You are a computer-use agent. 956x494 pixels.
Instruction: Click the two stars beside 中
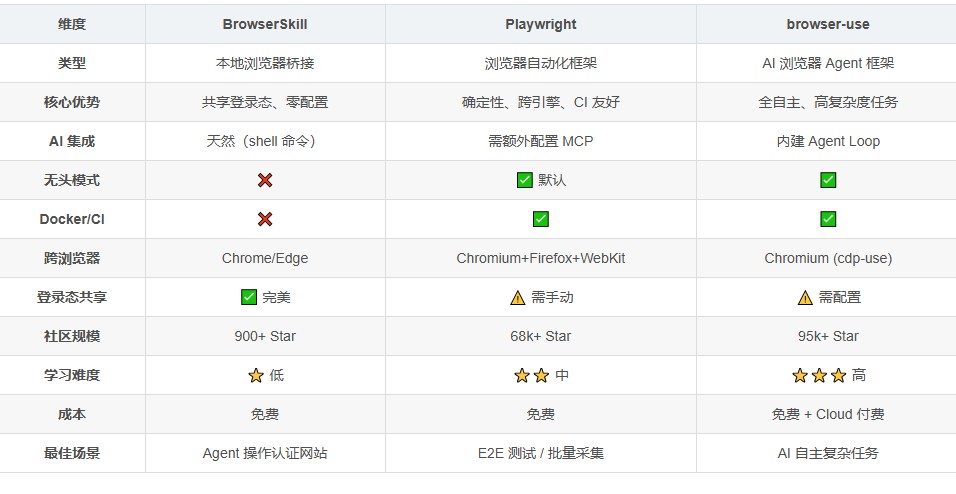532,375
